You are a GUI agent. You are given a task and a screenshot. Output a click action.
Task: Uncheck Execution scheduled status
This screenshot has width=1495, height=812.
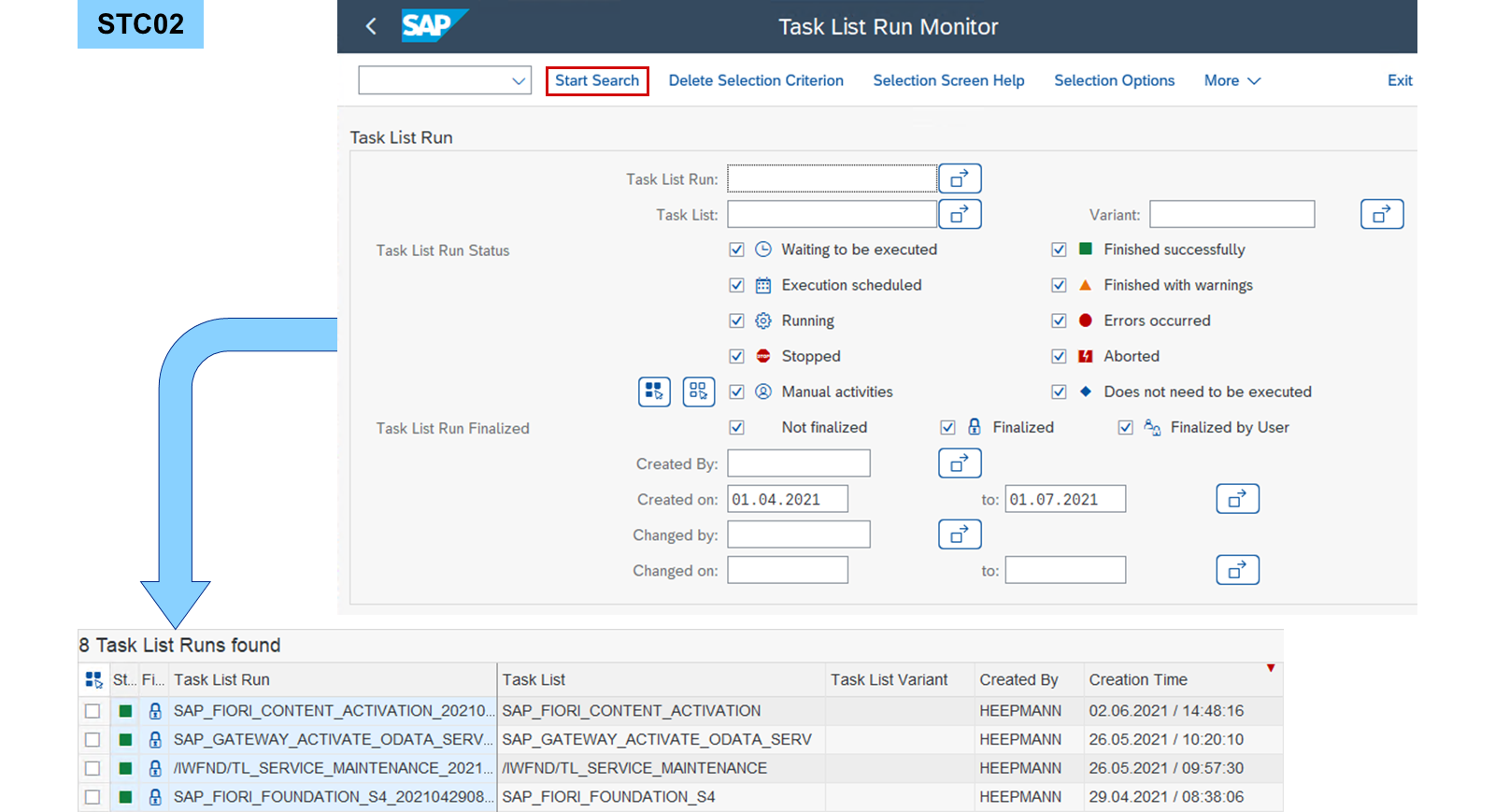pos(736,285)
